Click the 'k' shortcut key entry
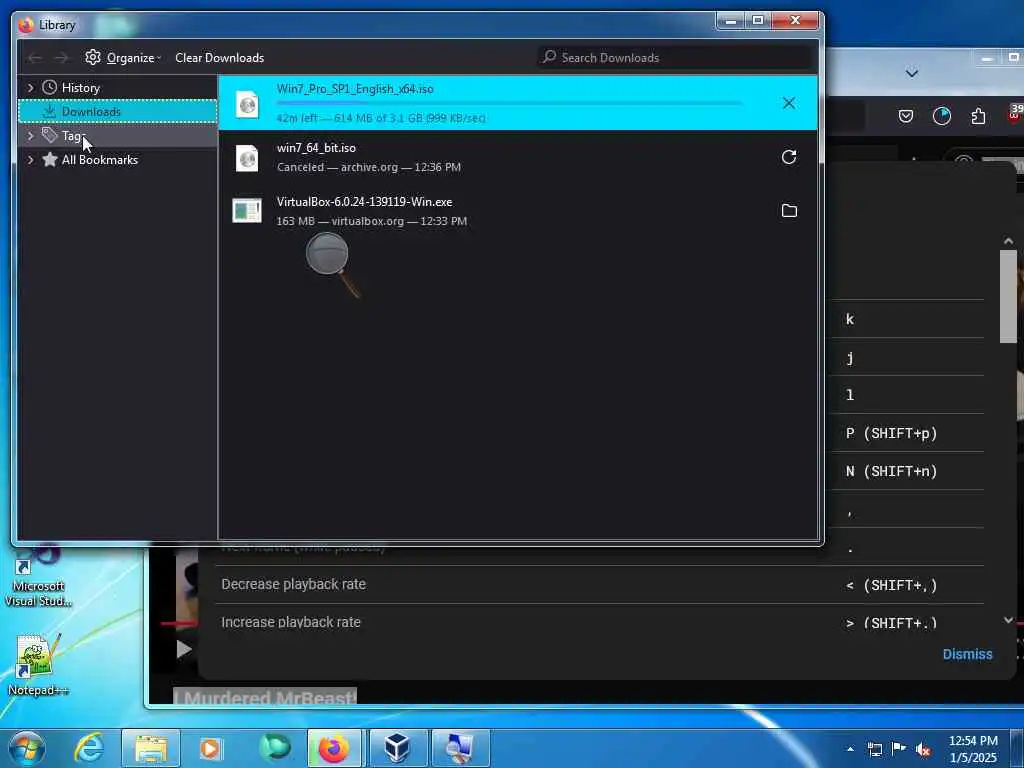Image resolution: width=1024 pixels, height=768 pixels. 850,319
